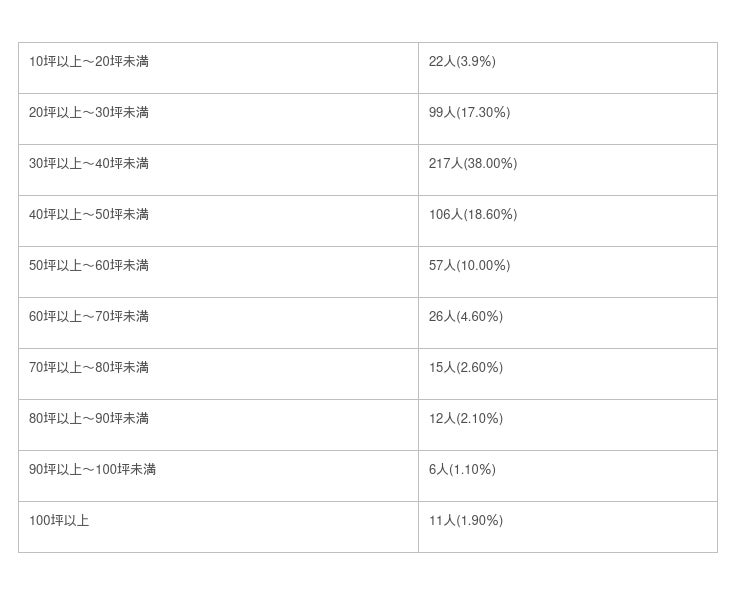This screenshot has width=740, height=593.
Task: Select the 11人(1.90%) value cell
Action: 466,521
